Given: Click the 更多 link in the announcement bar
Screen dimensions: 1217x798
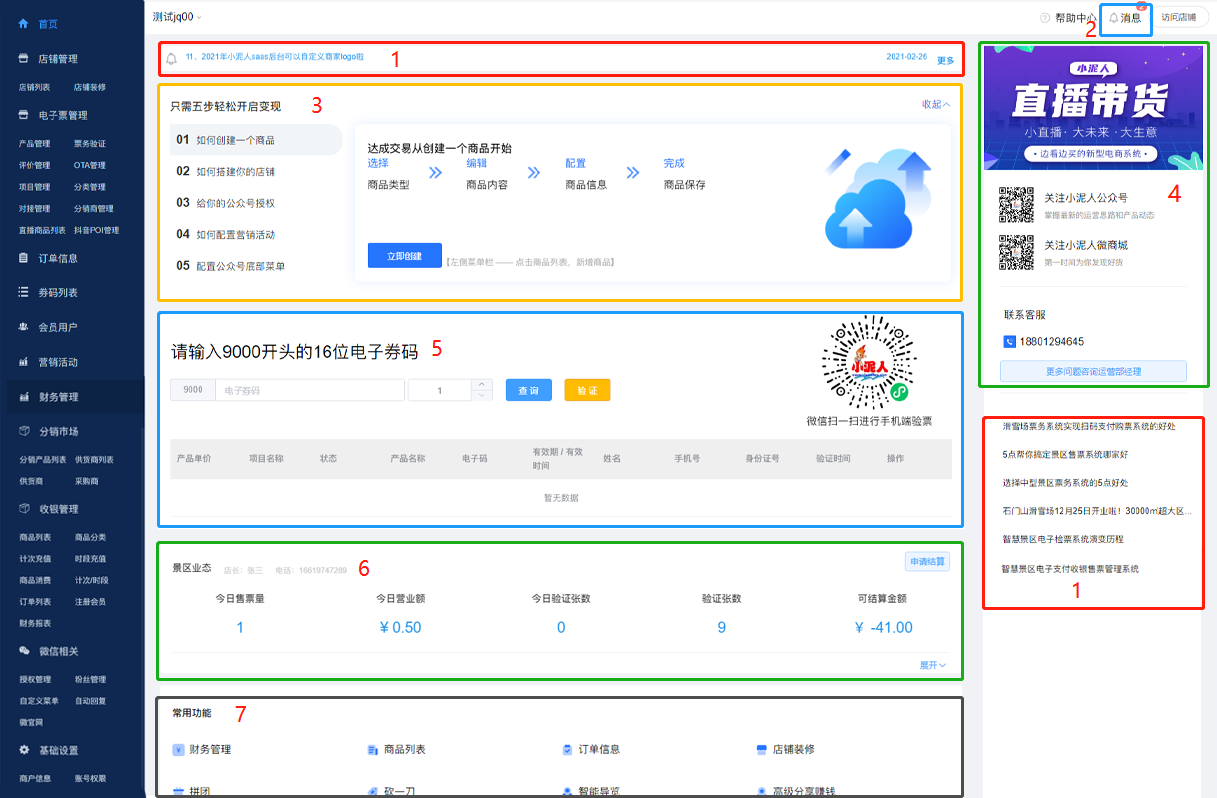Looking at the screenshot, I should point(945,60).
